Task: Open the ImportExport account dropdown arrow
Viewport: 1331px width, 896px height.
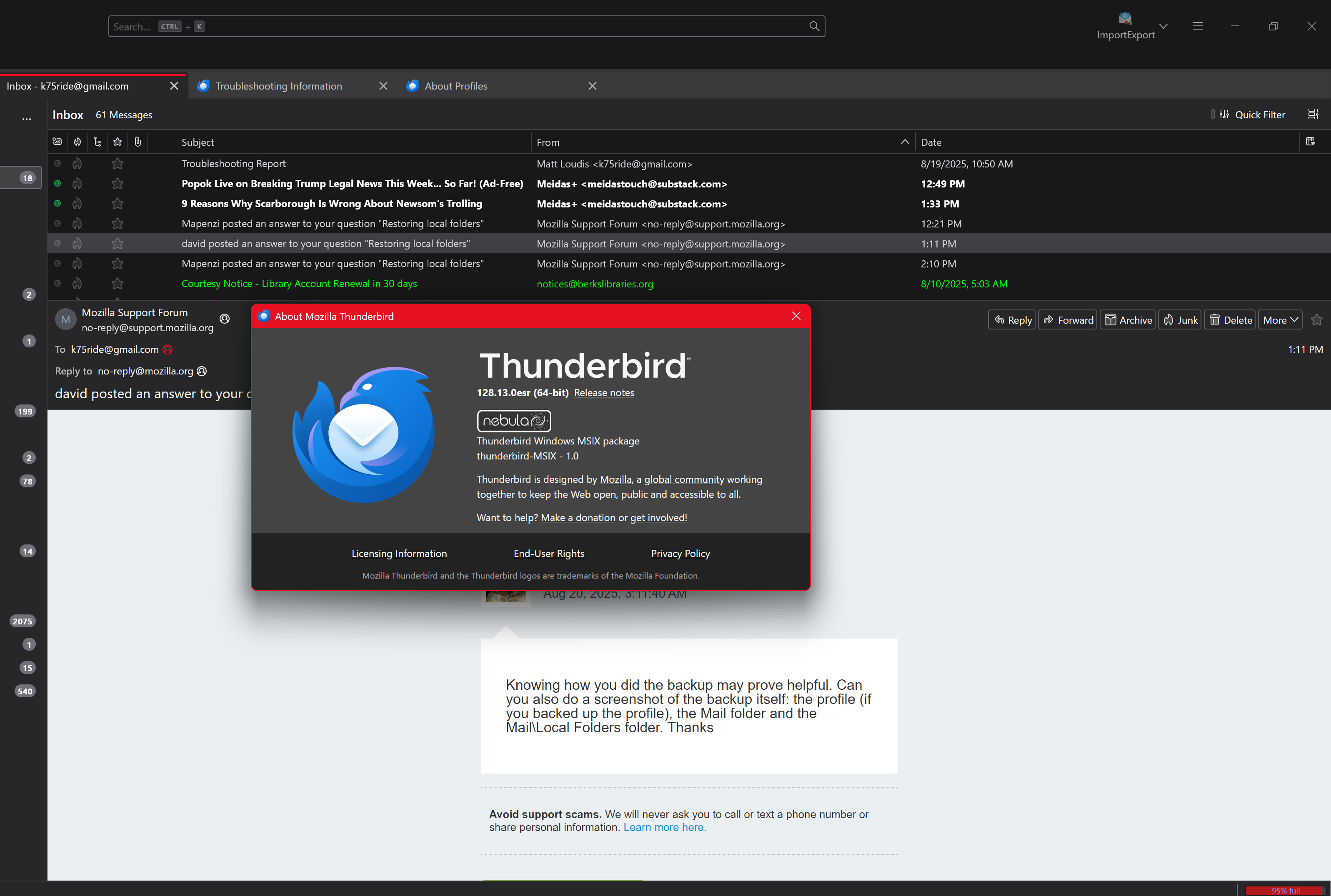Action: point(1163,26)
